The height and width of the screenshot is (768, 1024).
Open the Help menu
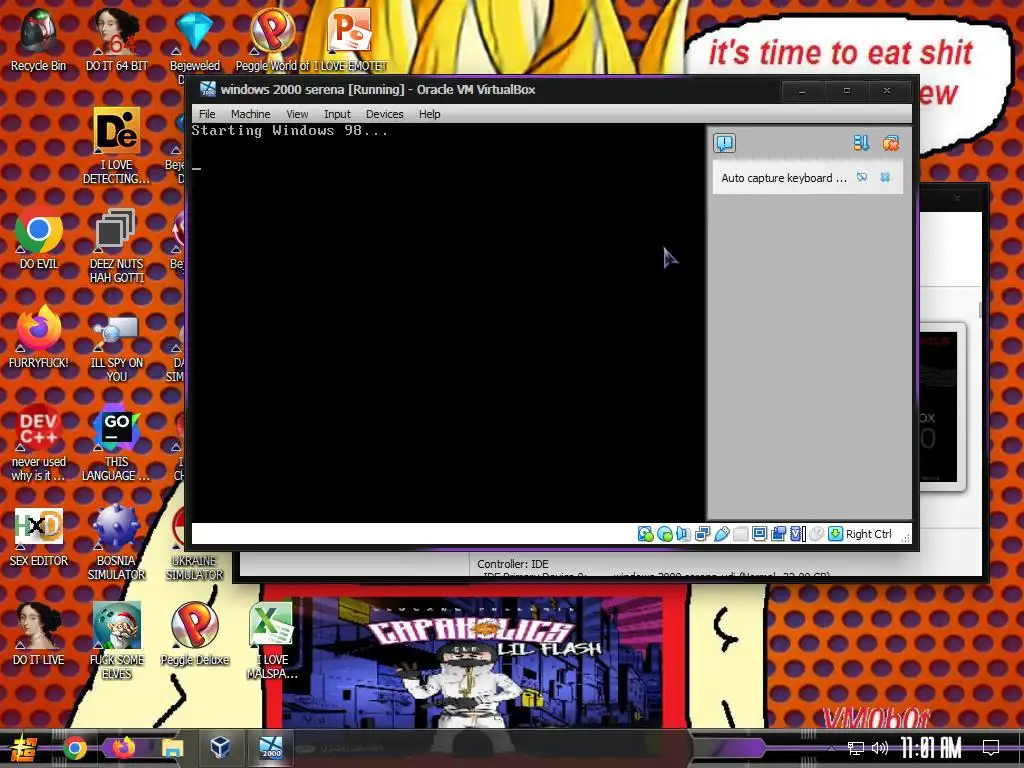pos(429,114)
